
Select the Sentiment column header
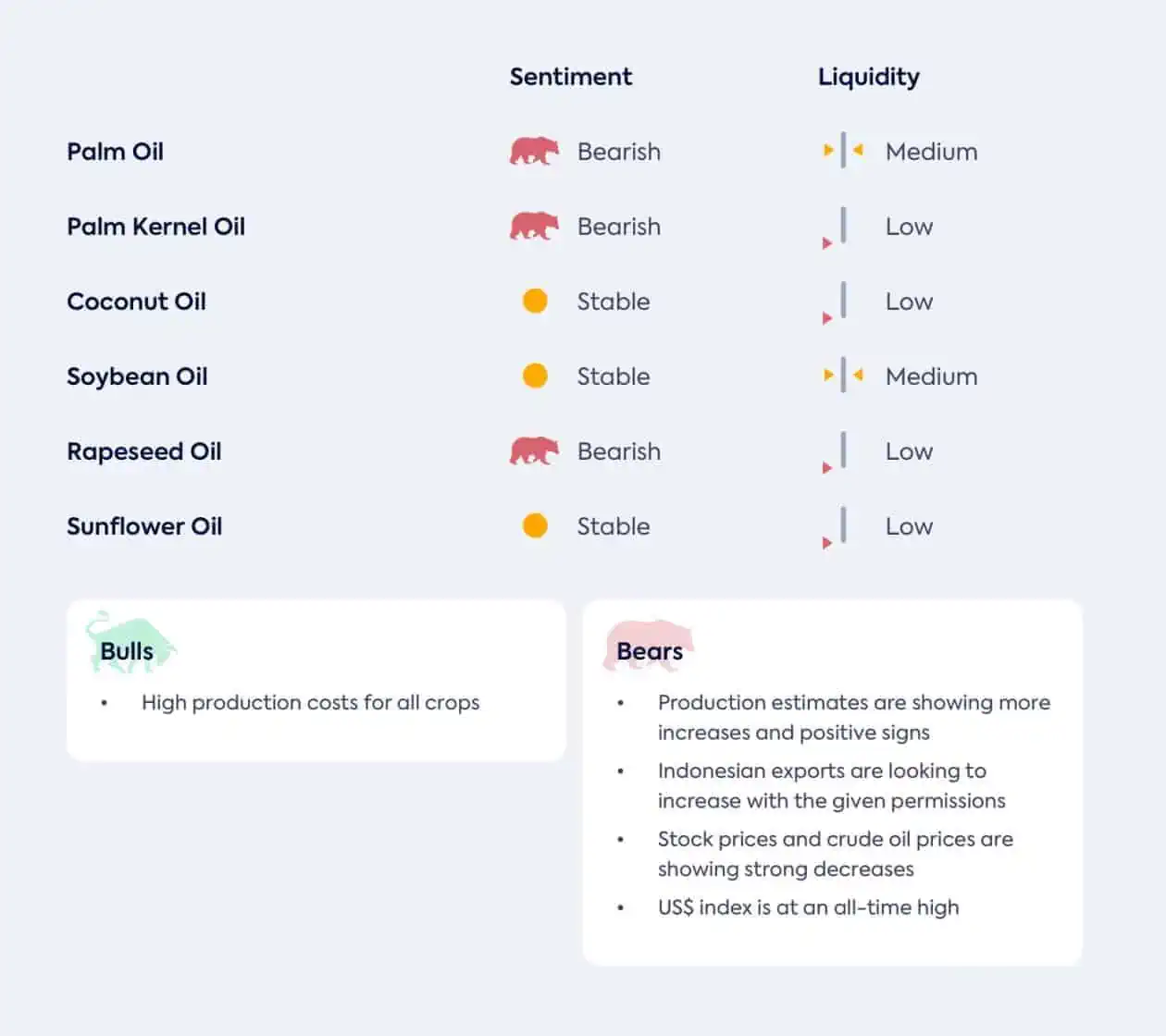(571, 77)
